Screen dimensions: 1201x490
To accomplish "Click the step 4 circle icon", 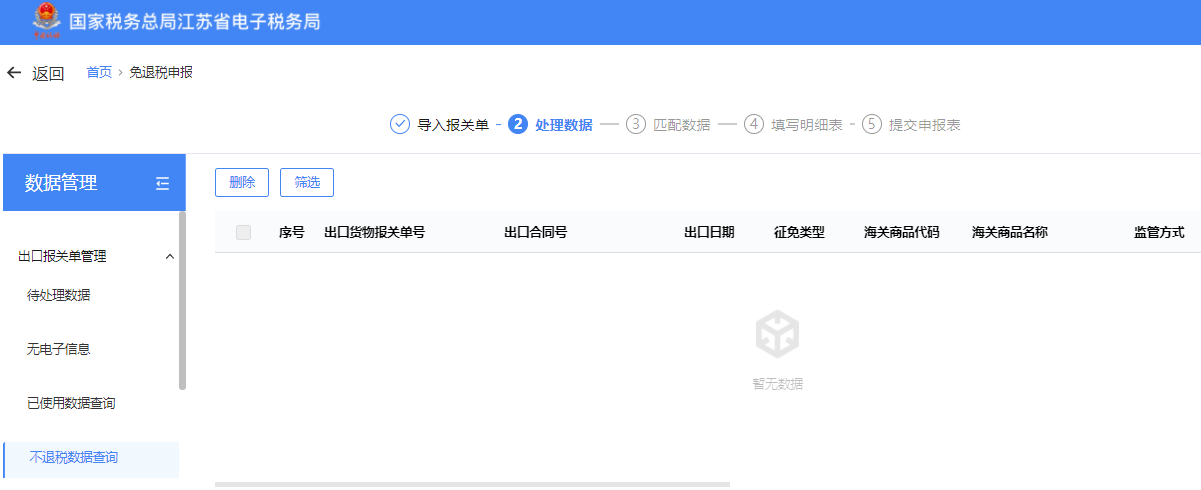I will (x=754, y=125).
